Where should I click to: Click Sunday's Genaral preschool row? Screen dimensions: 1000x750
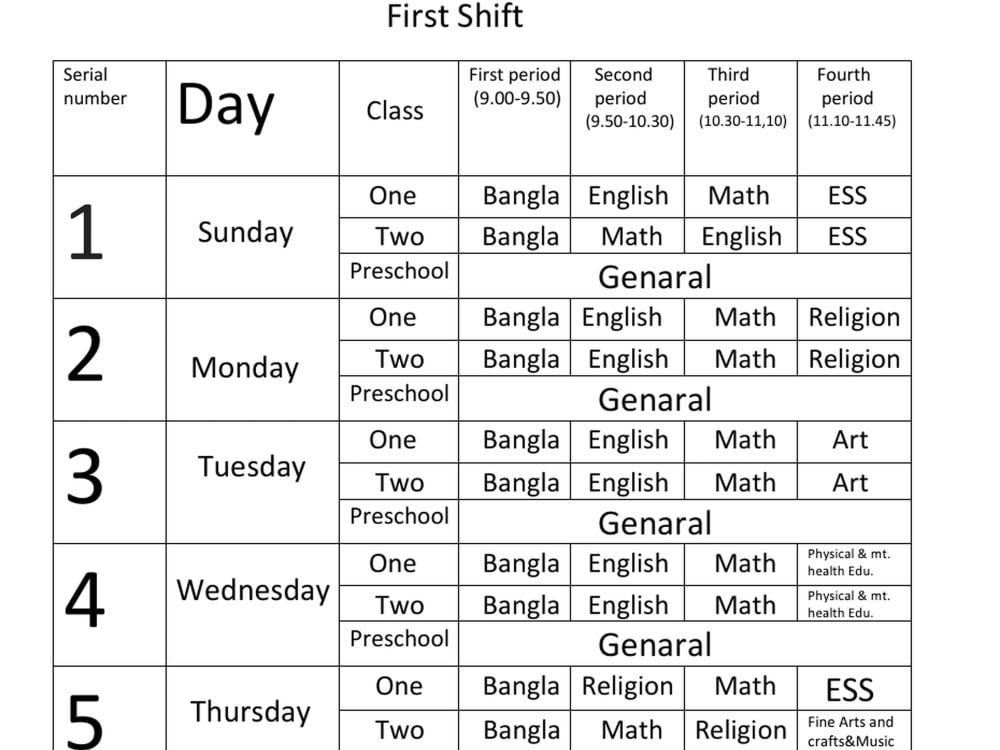tap(684, 276)
